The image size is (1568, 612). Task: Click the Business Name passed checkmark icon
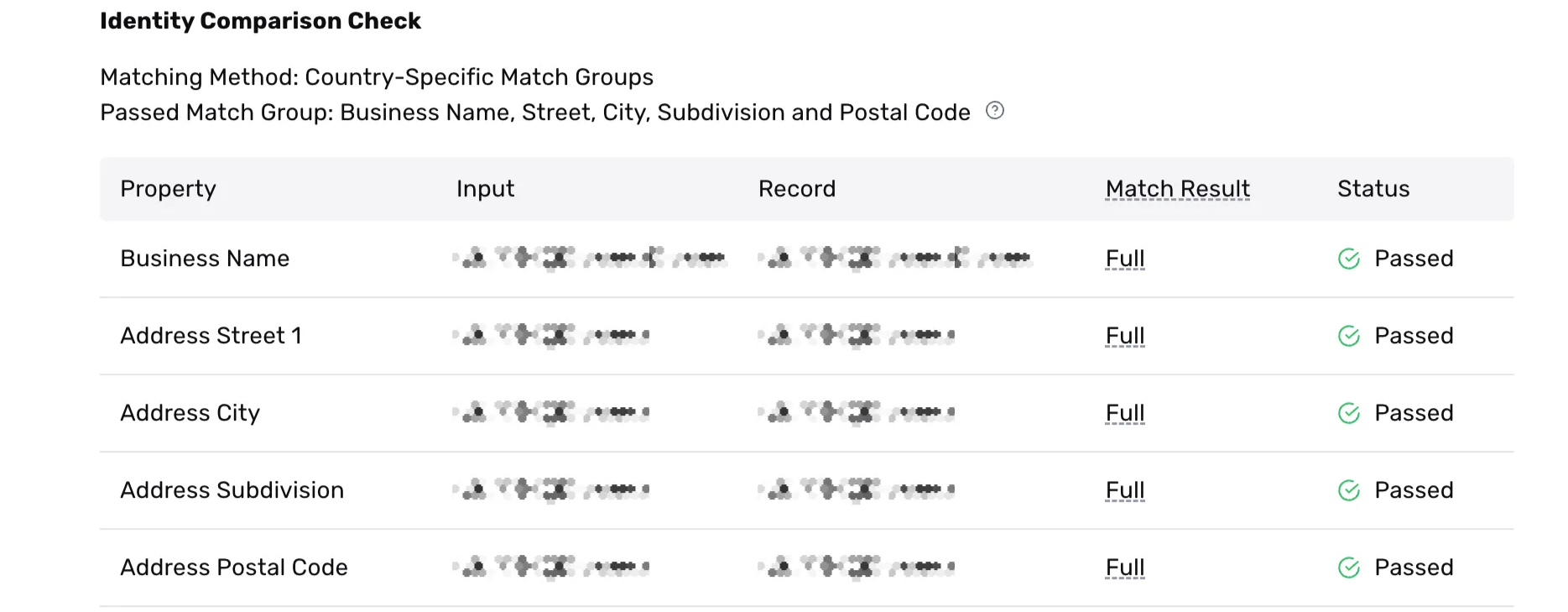click(x=1349, y=259)
